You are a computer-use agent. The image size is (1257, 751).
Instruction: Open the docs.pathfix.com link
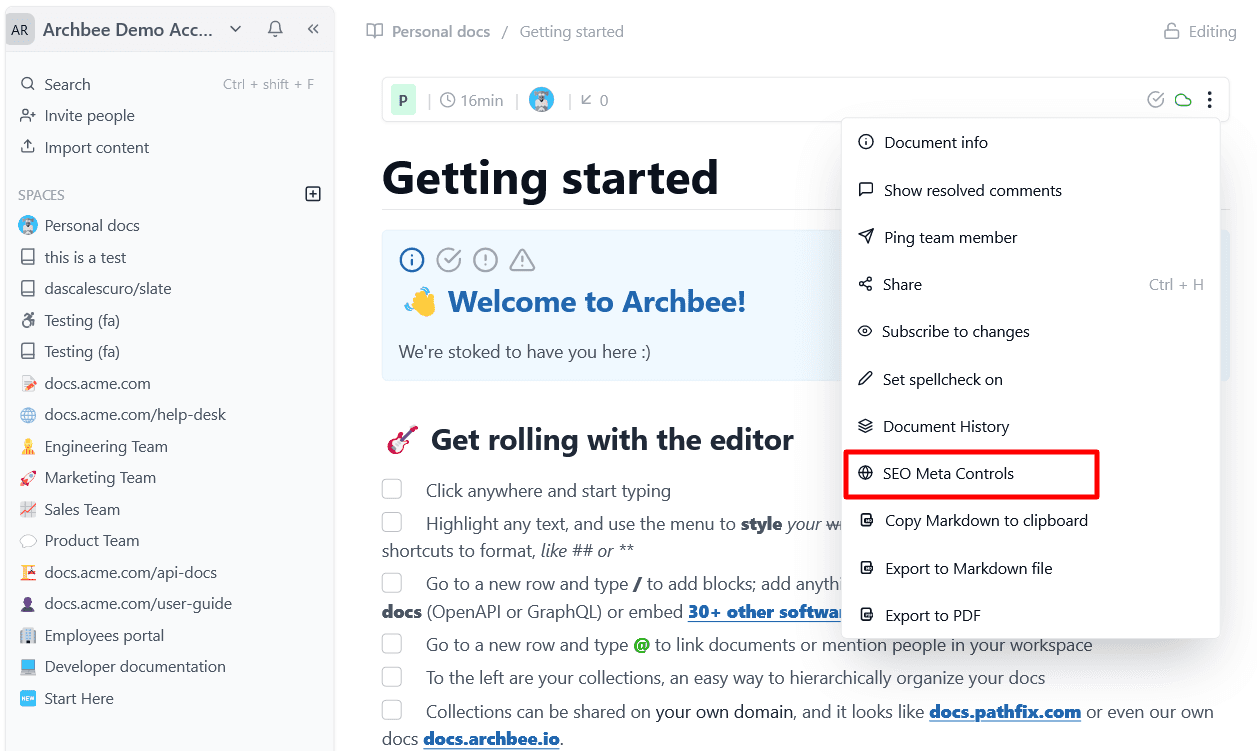click(x=1004, y=712)
